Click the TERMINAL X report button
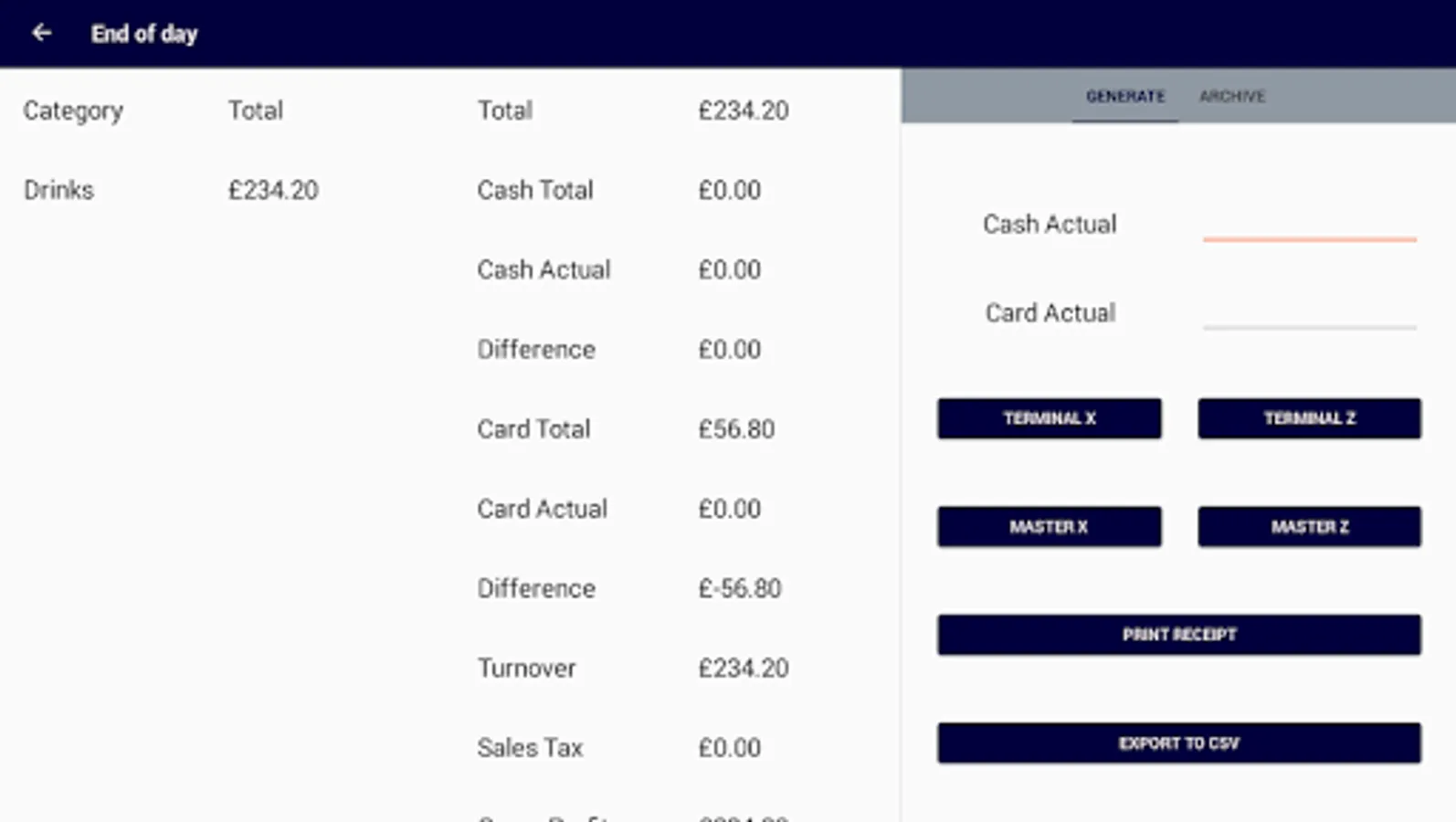This screenshot has height=822, width=1456. (1048, 418)
